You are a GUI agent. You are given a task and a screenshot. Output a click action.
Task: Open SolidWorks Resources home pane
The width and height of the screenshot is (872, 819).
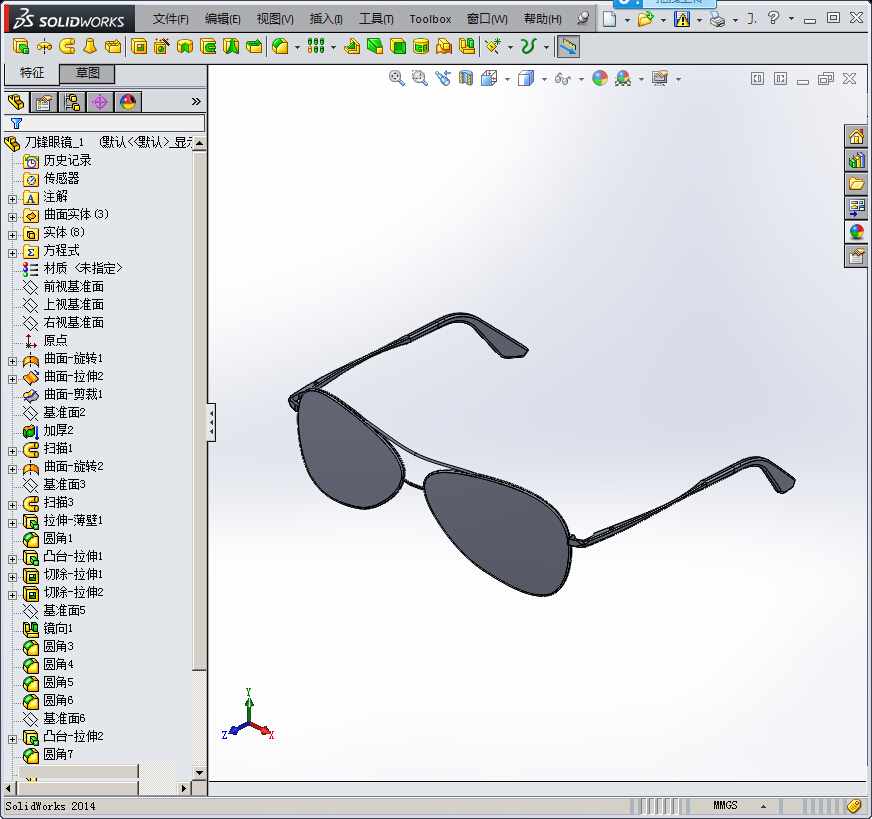pos(856,136)
